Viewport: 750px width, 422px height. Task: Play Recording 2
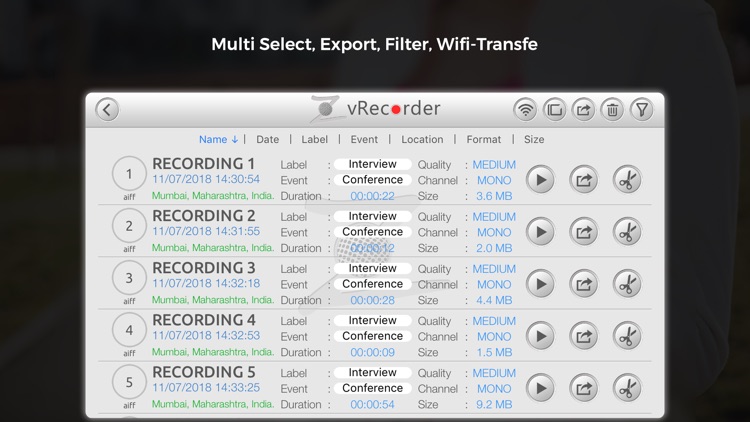coord(540,232)
